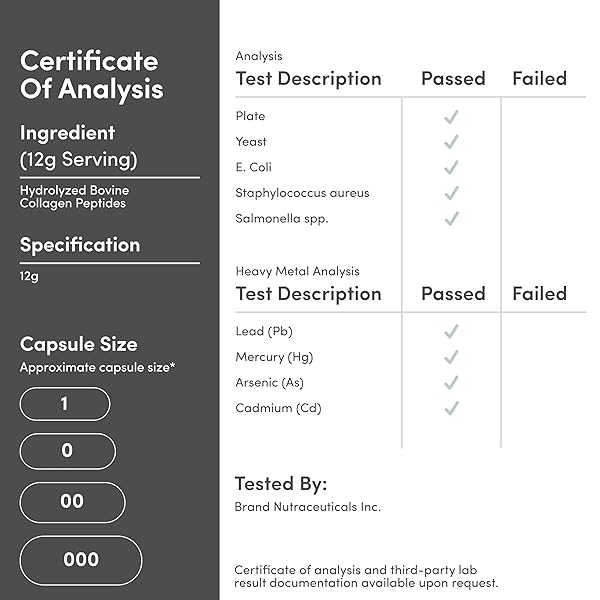The width and height of the screenshot is (600, 600).
Task: Click the Failed column header in Analysis table
Action: tap(540, 79)
